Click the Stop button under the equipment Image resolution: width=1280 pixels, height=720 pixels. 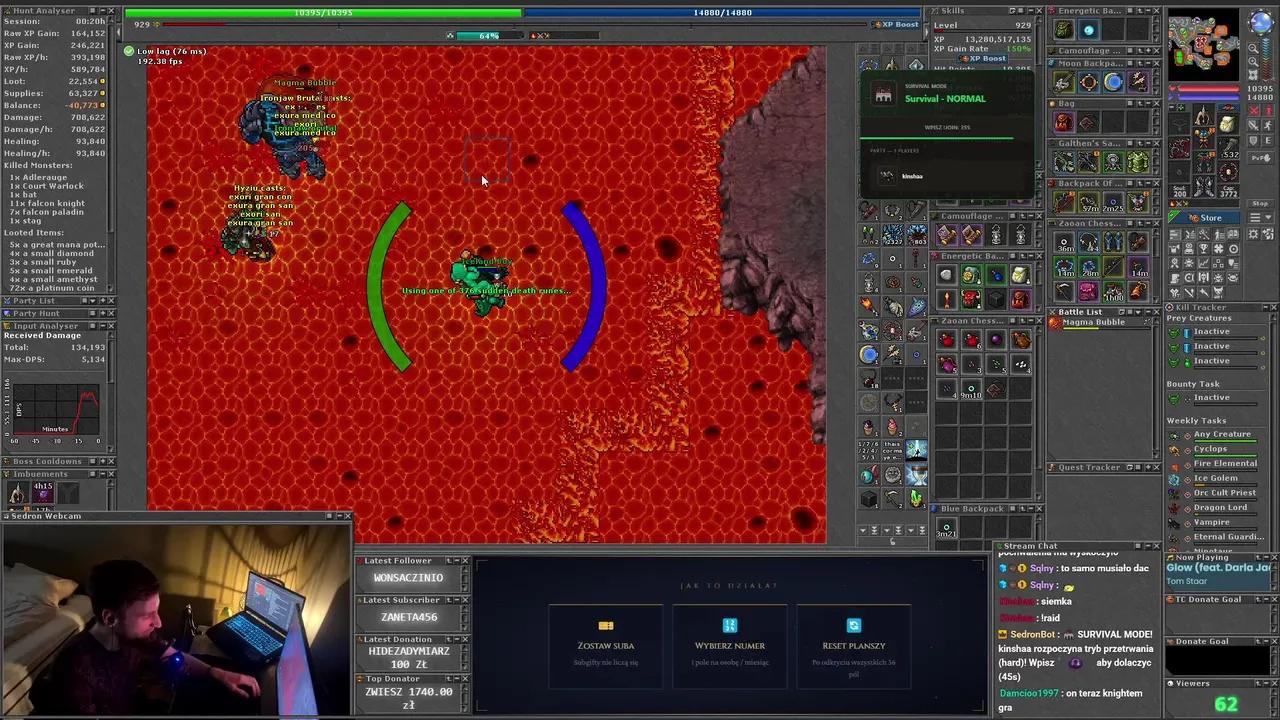(1260, 203)
